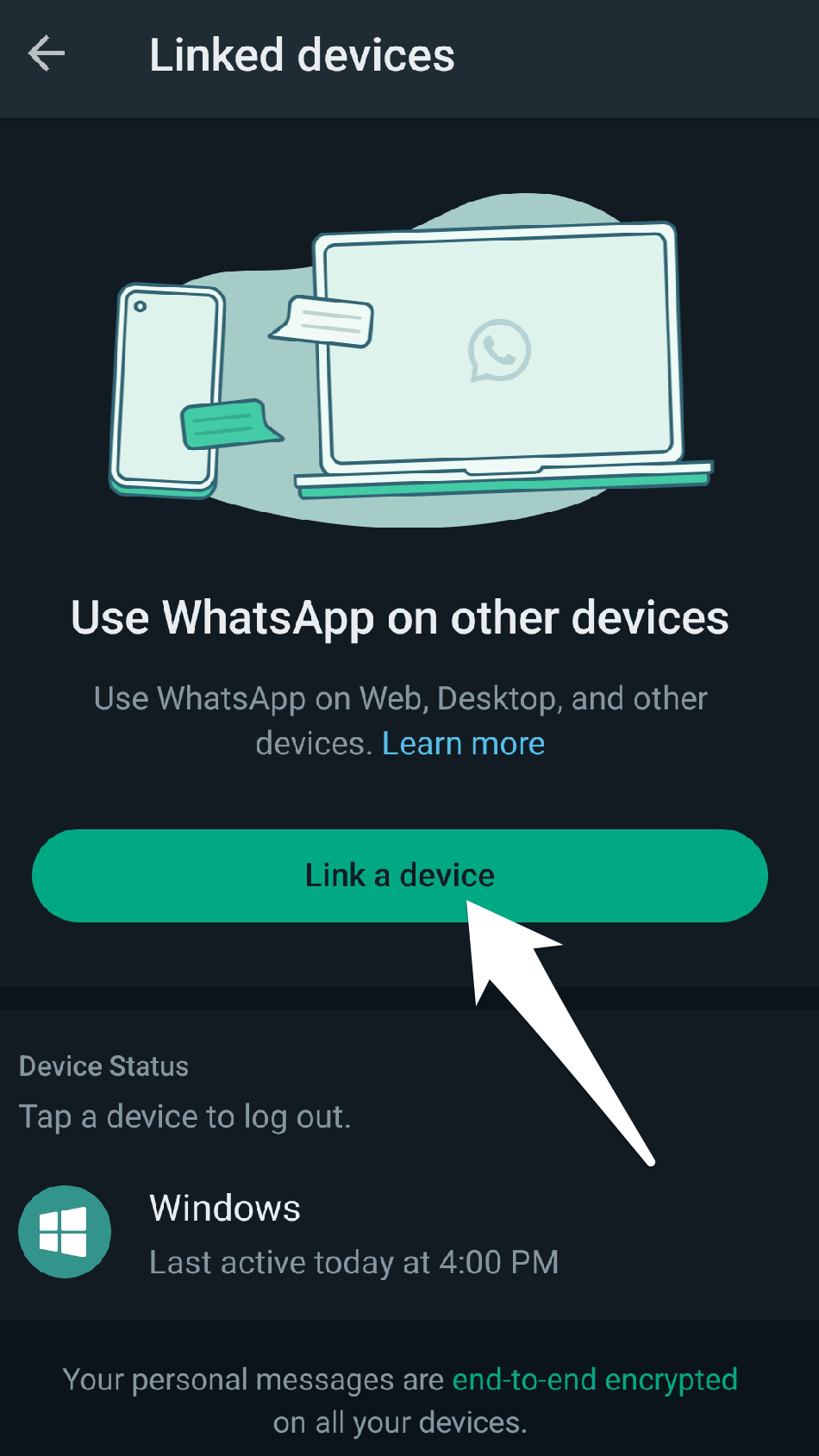Tap the WhatsApp logo on laptop illustration
The height and width of the screenshot is (1456, 819).
click(x=499, y=351)
